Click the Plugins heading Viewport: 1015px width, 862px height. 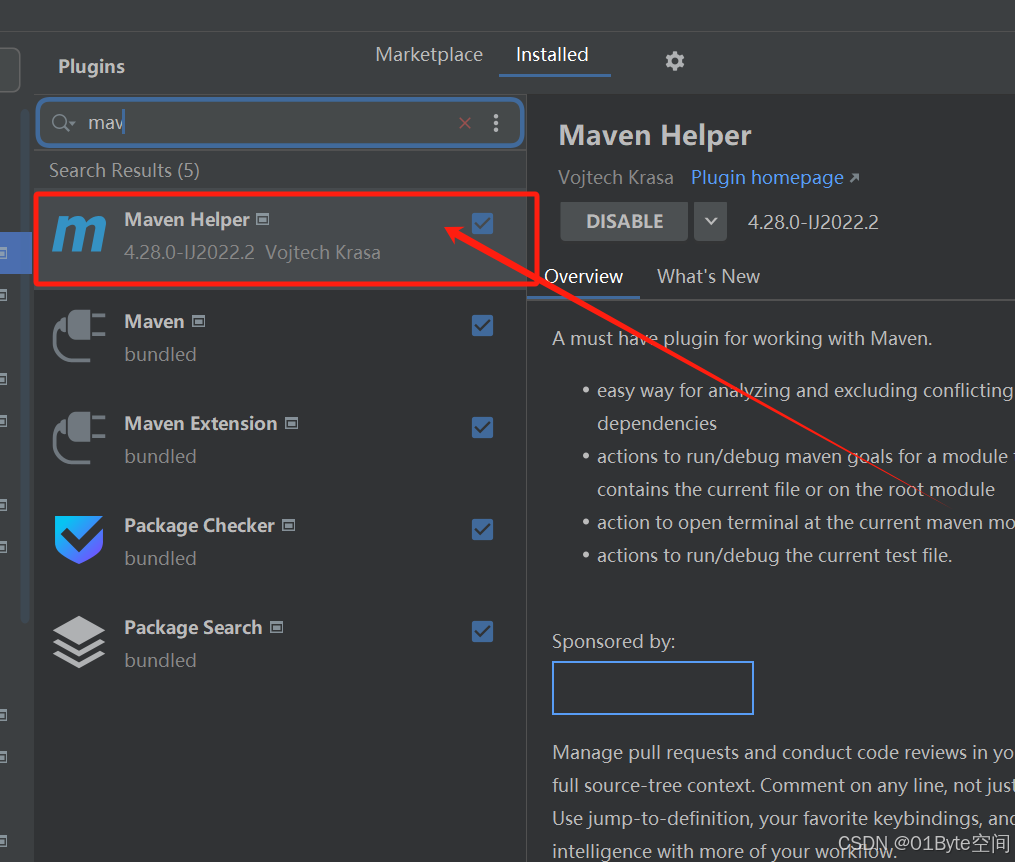pyautogui.click(x=91, y=66)
